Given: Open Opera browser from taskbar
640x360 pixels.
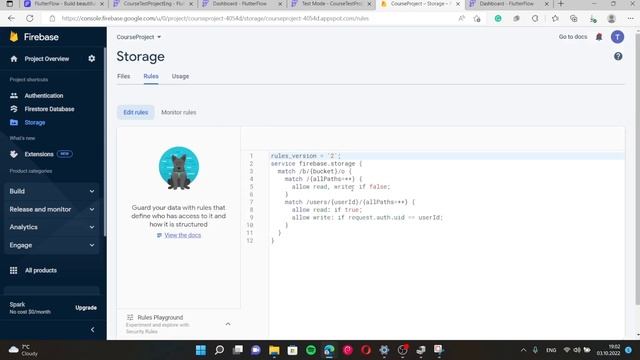Looking at the screenshot, I should (366, 350).
